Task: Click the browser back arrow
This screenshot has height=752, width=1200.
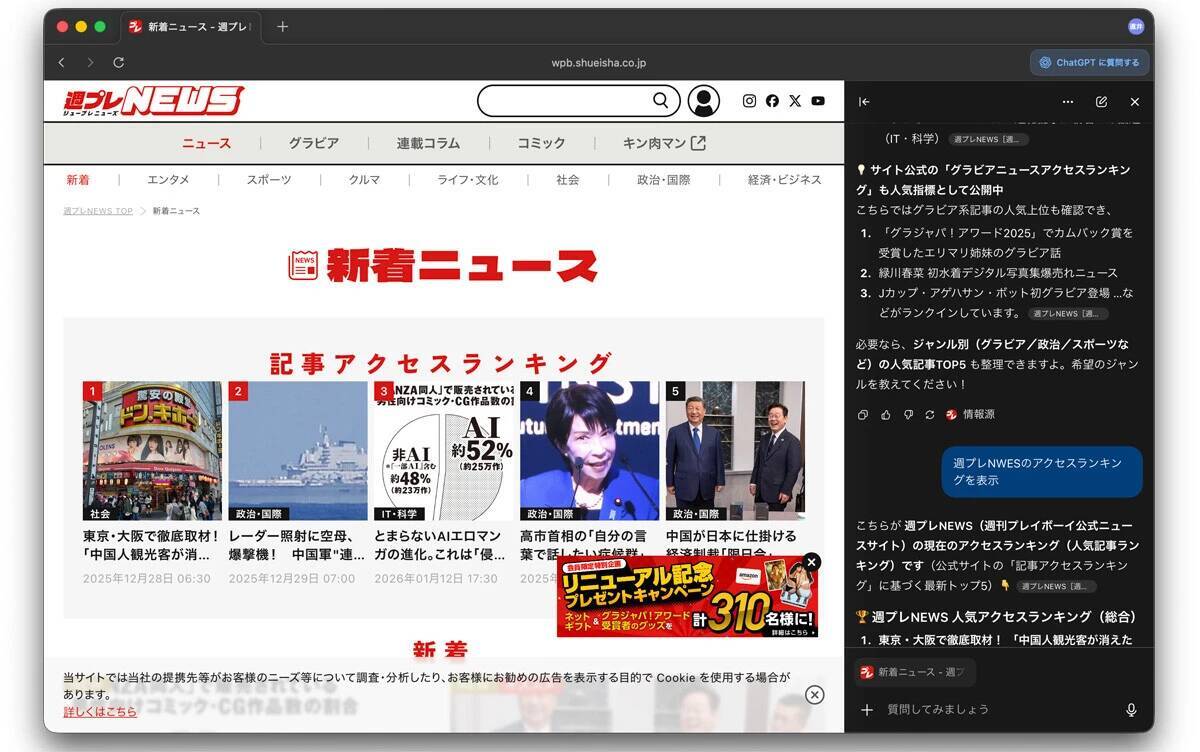Action: tap(61, 61)
